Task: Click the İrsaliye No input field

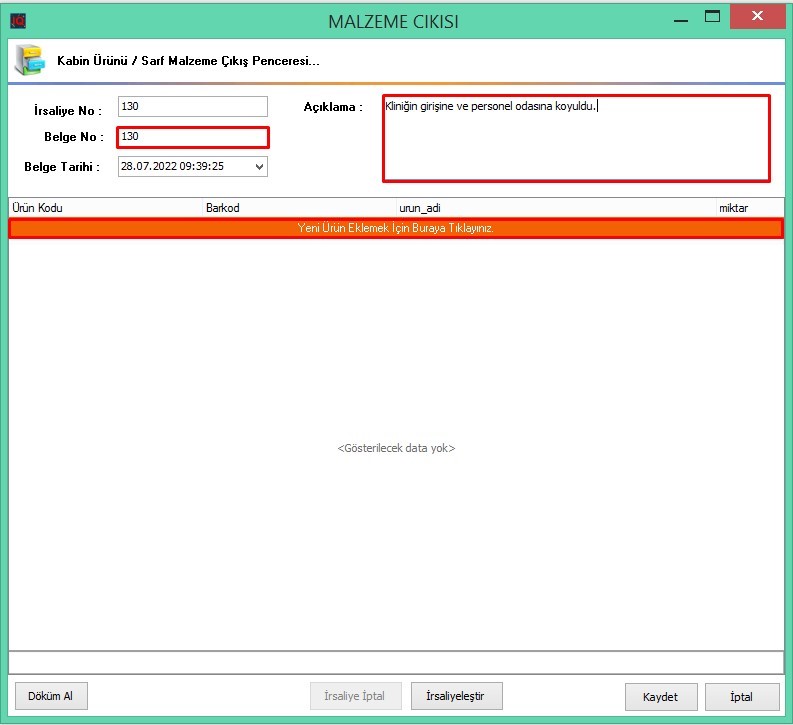Action: click(x=192, y=107)
